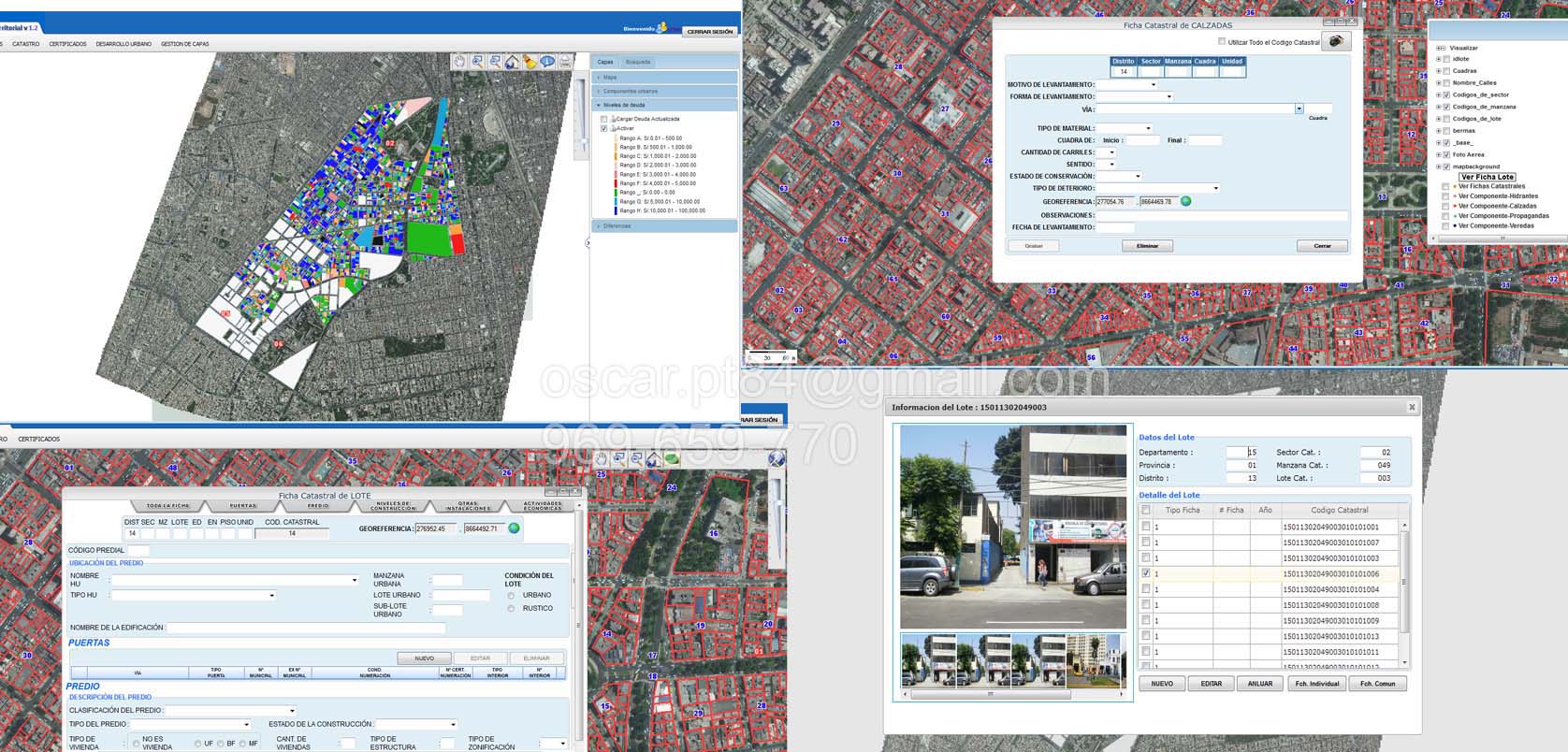Click the CERTIFICADOS menu in bottom-left window
The height and width of the screenshot is (752, 1568).
(x=39, y=439)
